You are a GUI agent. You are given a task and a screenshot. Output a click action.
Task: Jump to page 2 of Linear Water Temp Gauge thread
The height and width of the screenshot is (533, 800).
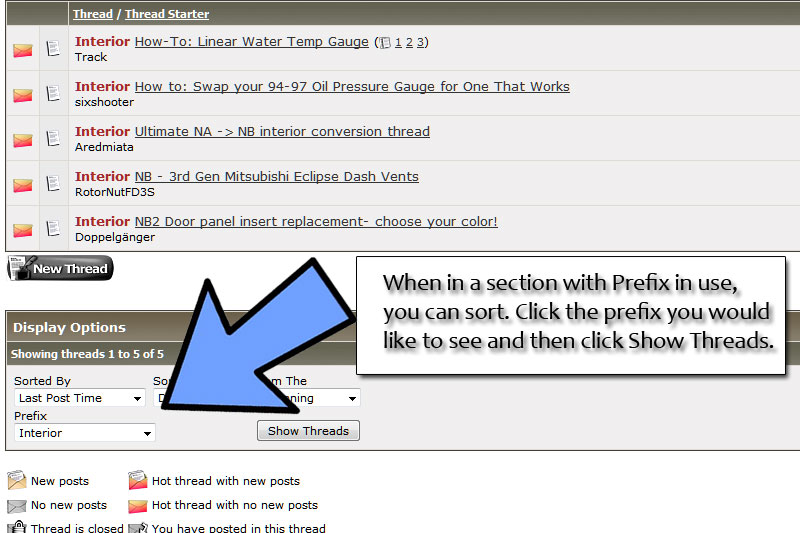coord(410,42)
